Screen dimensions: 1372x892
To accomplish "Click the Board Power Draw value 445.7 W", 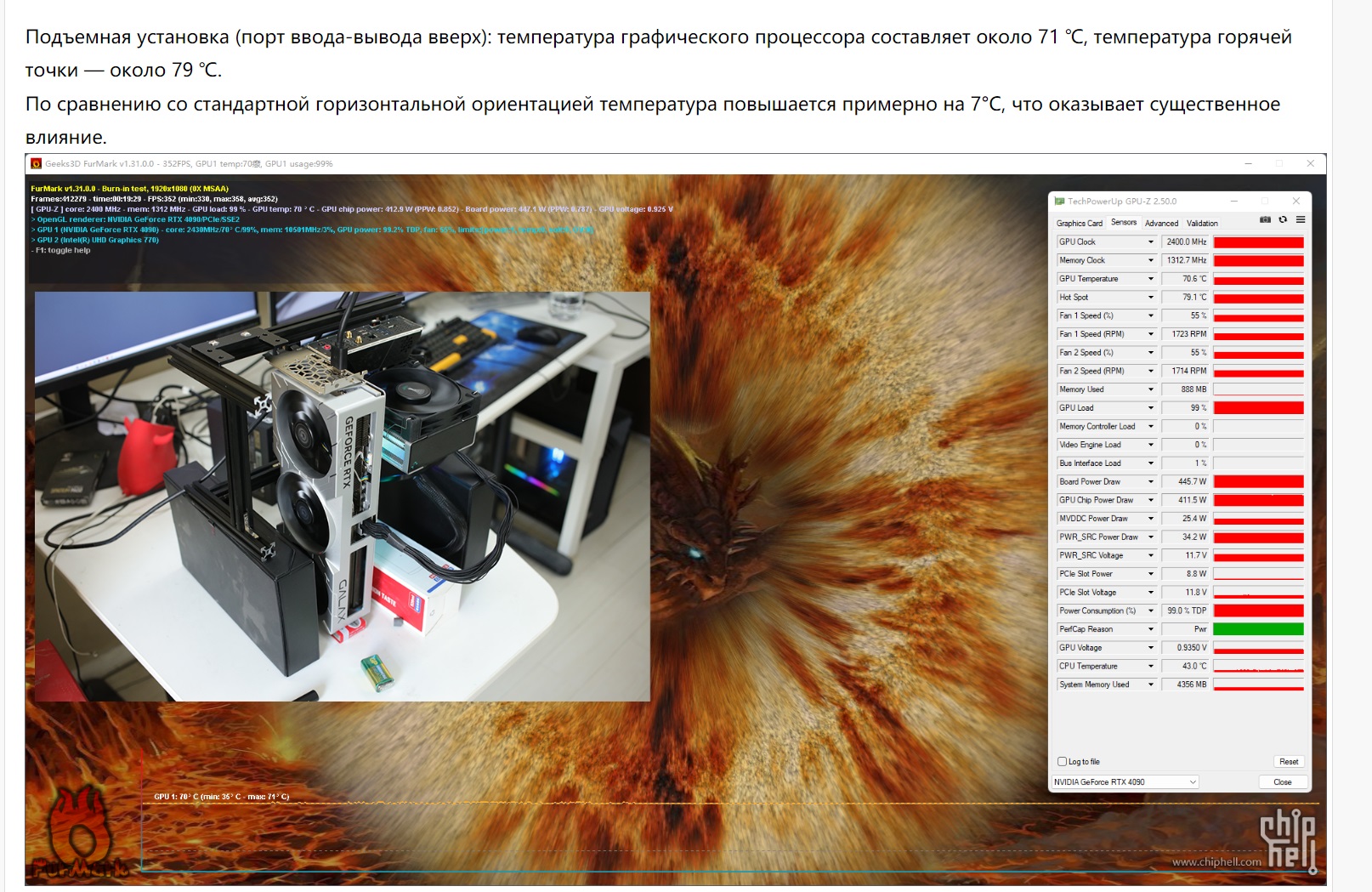I will coord(1185,481).
